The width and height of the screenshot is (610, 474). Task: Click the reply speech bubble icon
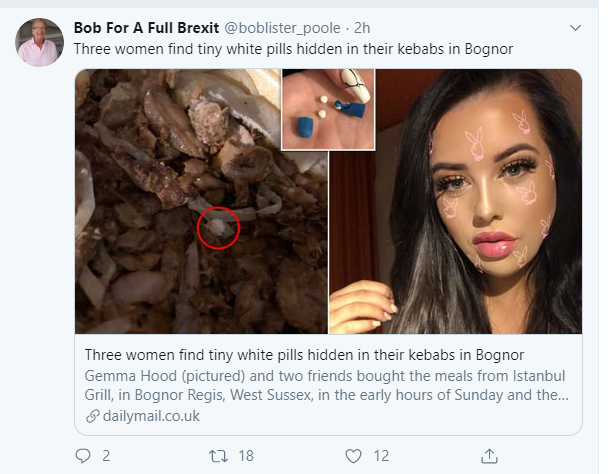click(x=83, y=456)
